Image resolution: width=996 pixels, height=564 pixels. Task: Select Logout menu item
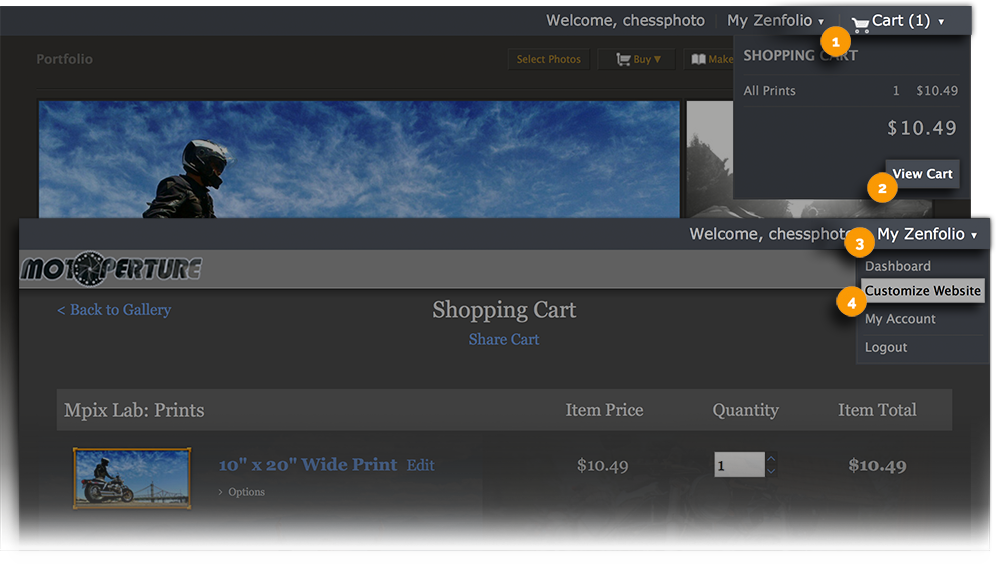click(885, 347)
